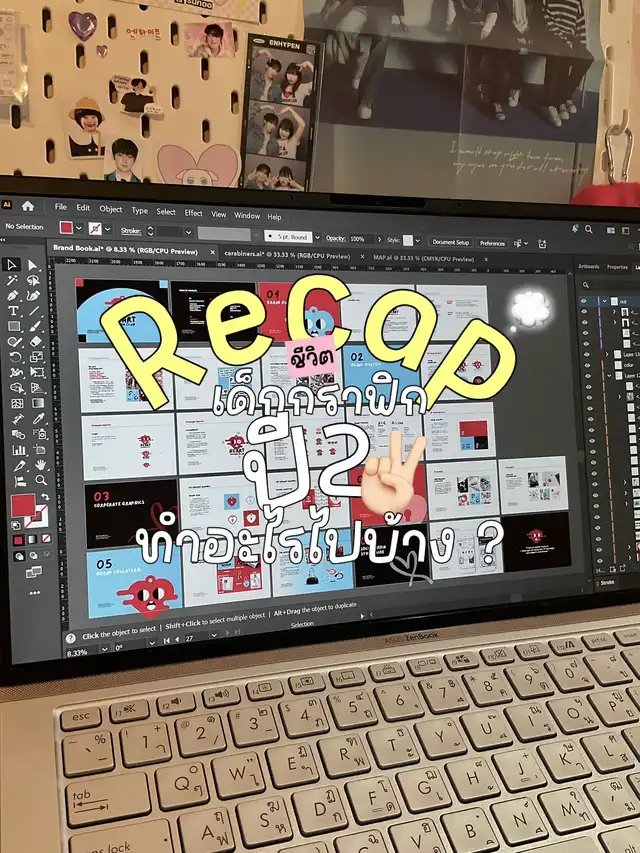Image resolution: width=640 pixels, height=853 pixels.
Task: Choose the Type tool
Action: [x=14, y=311]
